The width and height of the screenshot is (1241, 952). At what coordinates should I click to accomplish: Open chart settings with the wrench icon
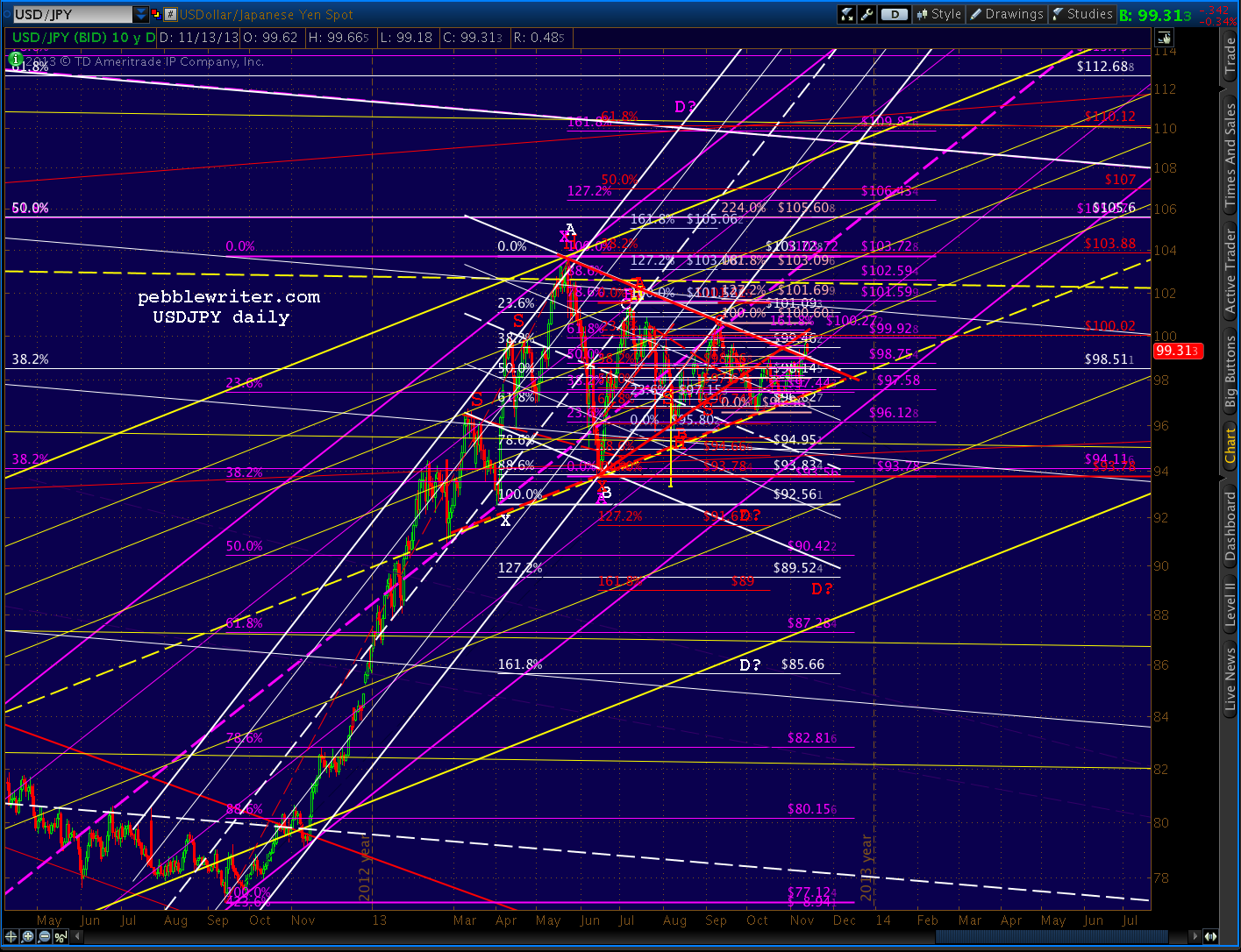click(867, 14)
